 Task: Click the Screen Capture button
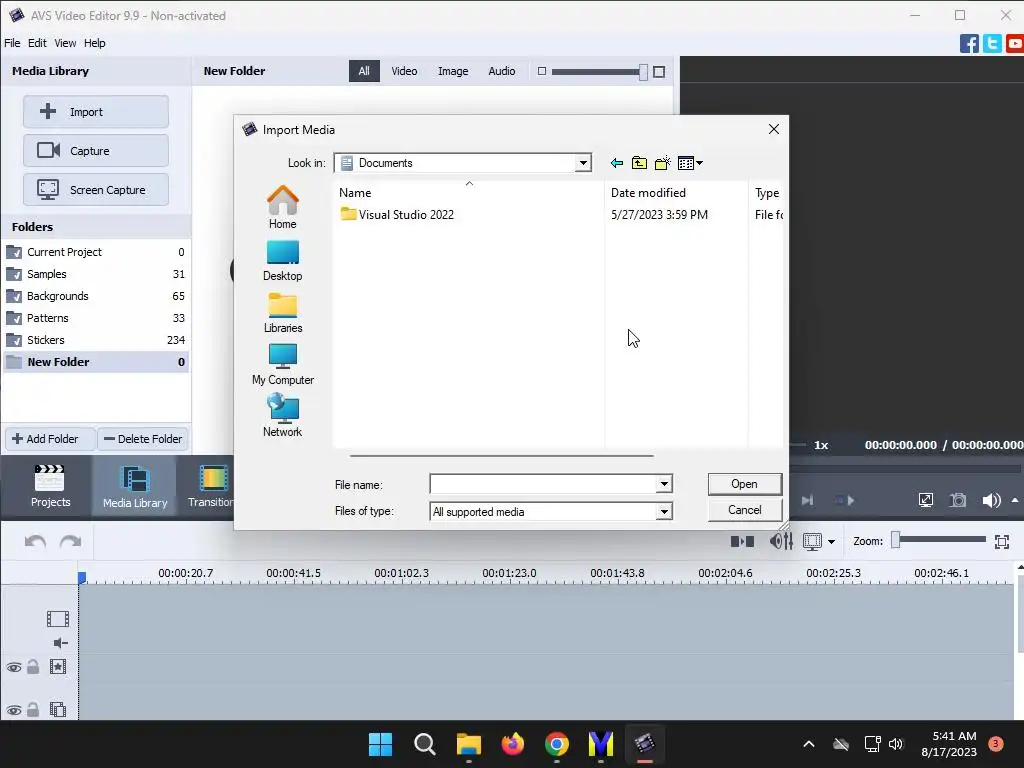pyautogui.click(x=96, y=190)
